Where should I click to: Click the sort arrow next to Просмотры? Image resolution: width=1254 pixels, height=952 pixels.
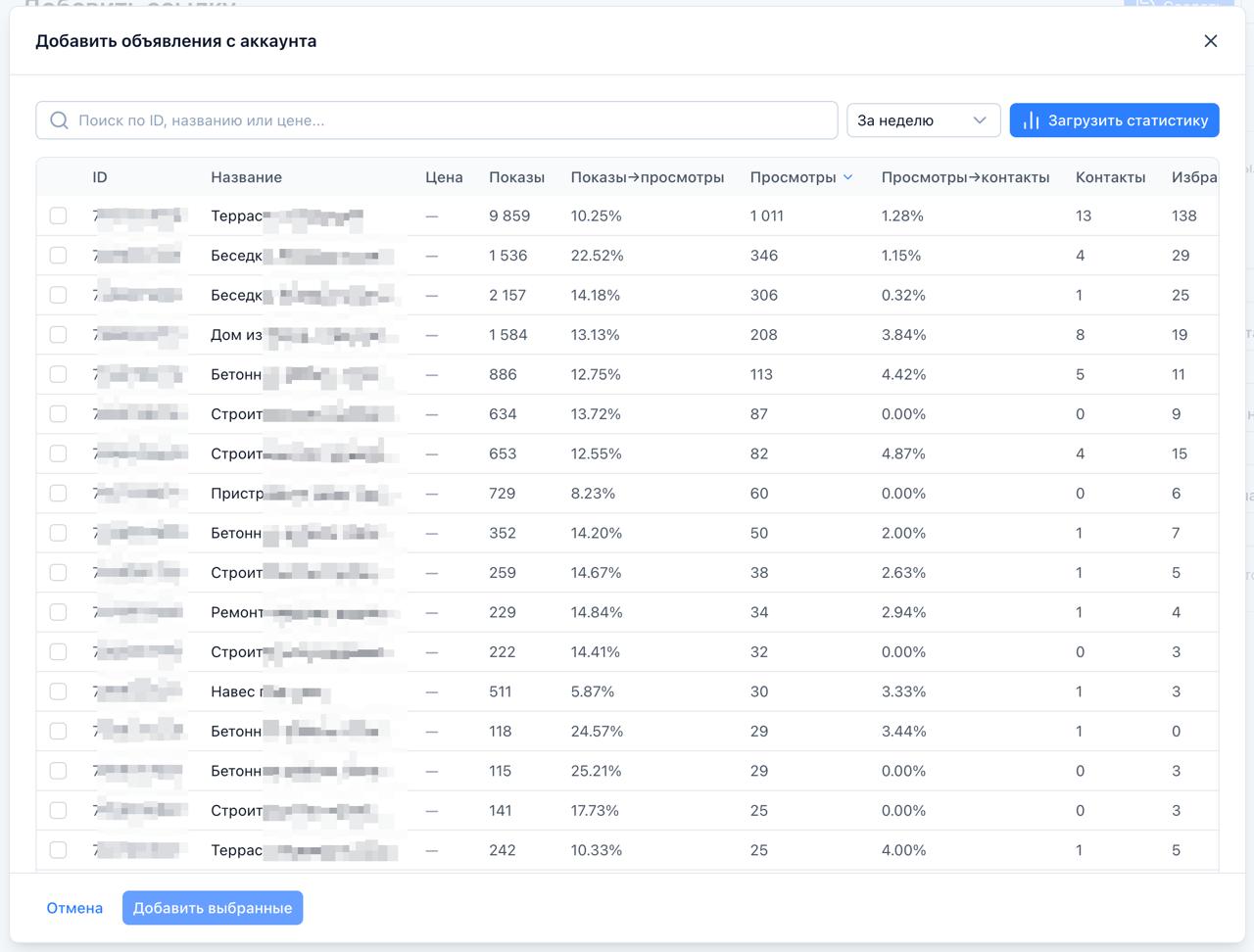(x=848, y=177)
